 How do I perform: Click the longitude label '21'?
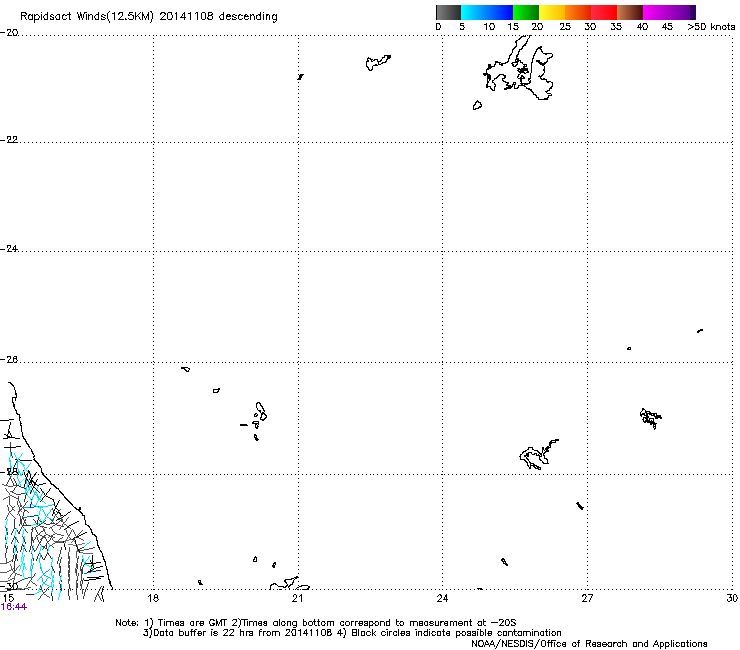click(x=297, y=598)
